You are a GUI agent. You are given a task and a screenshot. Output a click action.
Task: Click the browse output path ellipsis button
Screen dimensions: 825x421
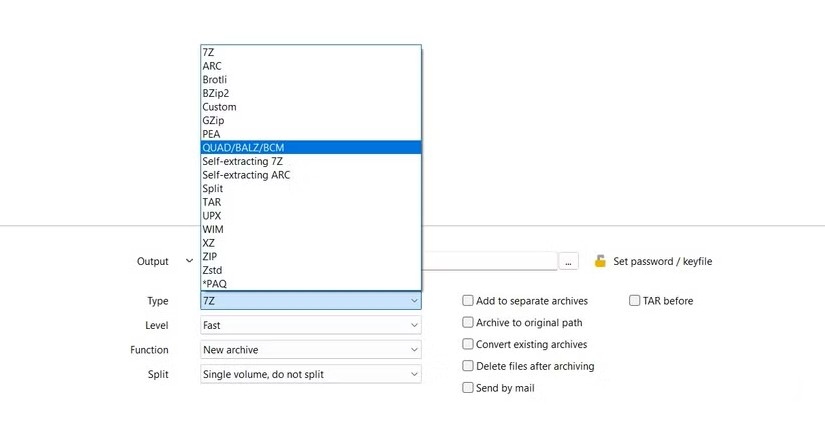point(568,262)
